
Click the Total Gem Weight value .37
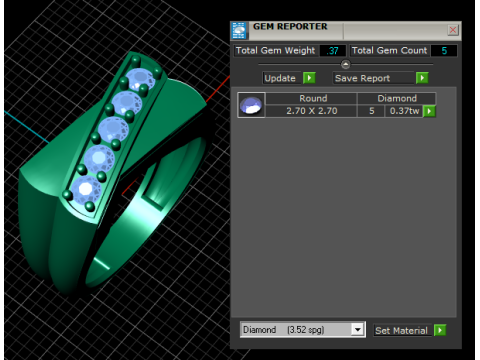click(333, 51)
